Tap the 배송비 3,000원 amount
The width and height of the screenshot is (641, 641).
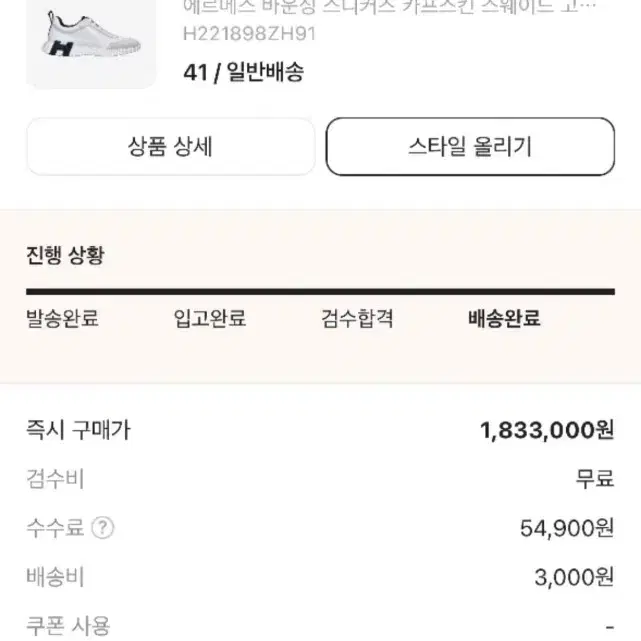[574, 577]
